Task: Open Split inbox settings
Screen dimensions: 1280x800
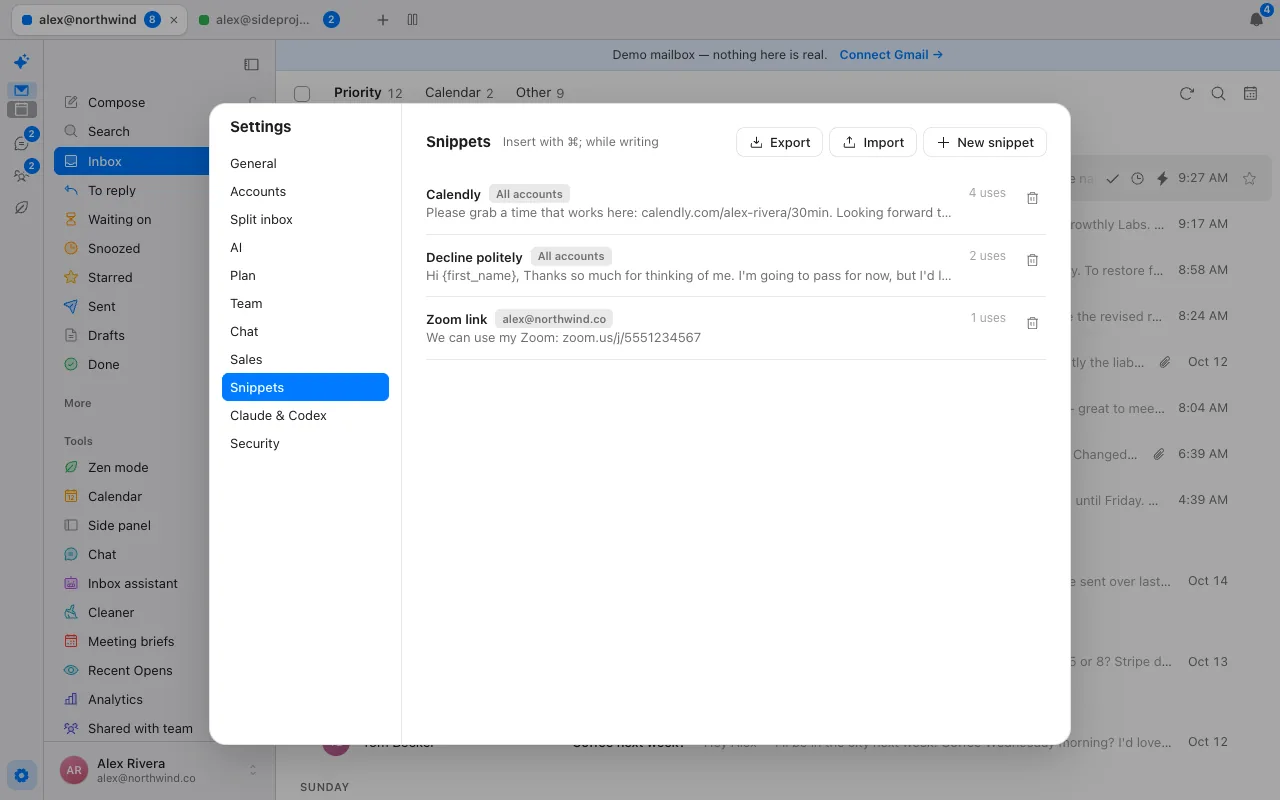Action: (305, 219)
